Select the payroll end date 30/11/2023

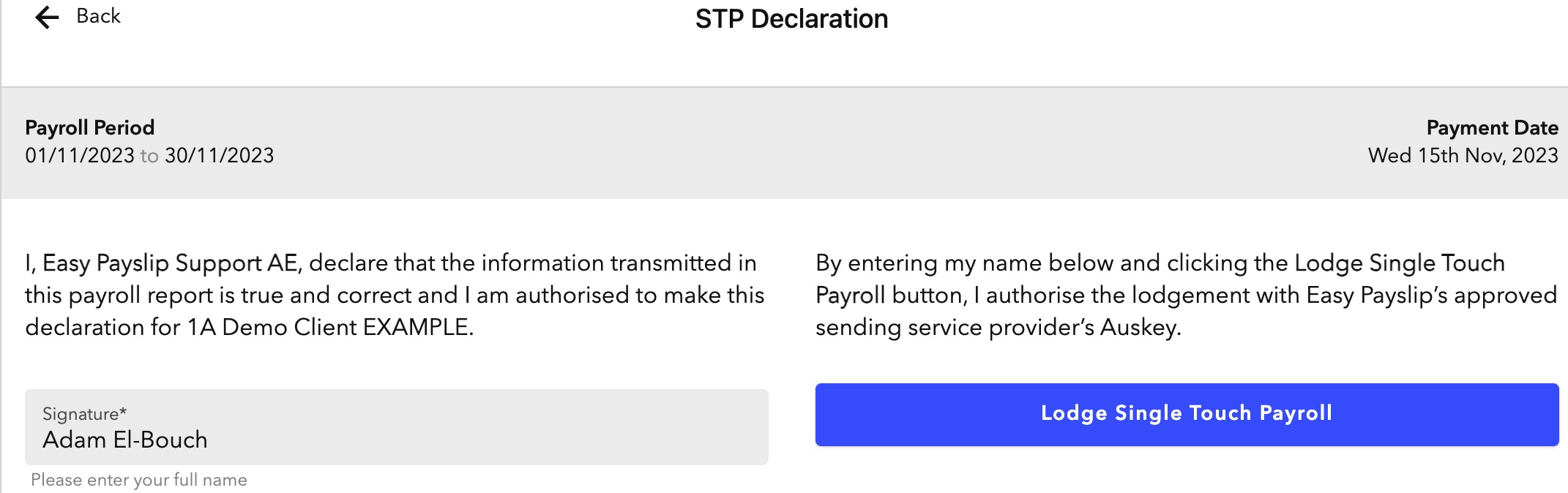pyautogui.click(x=220, y=156)
